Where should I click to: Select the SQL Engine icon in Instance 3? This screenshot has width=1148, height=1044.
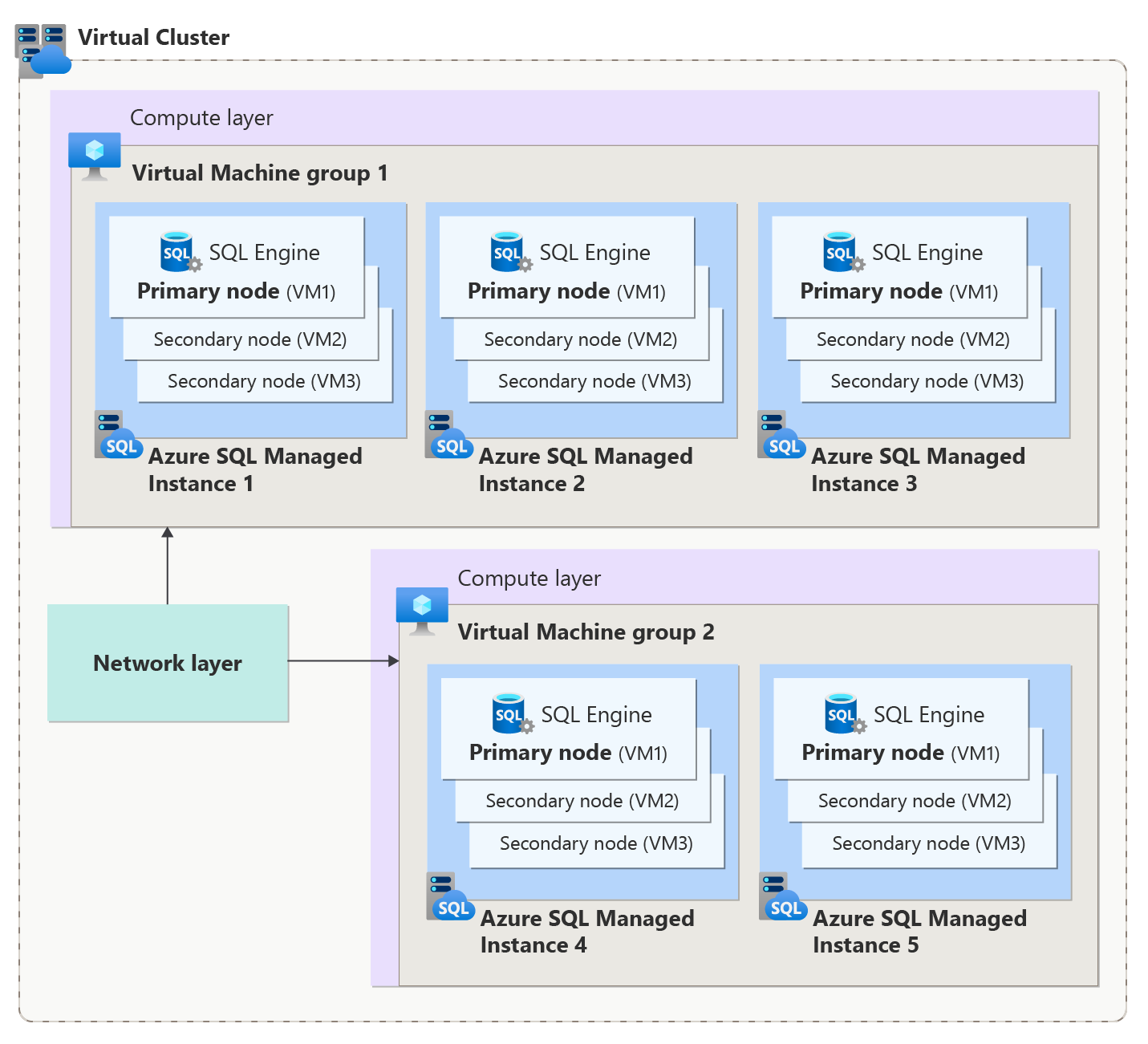pos(841,251)
